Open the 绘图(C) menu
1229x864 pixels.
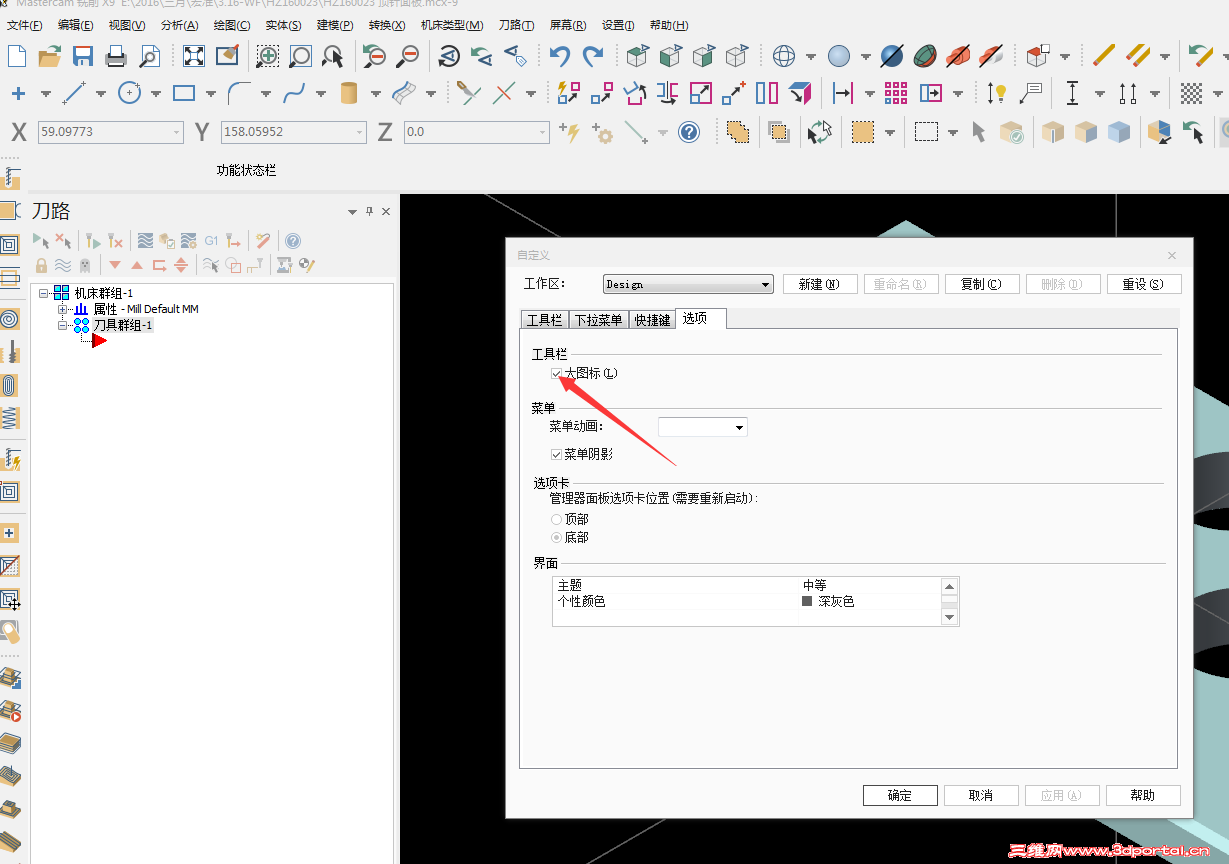coord(232,25)
